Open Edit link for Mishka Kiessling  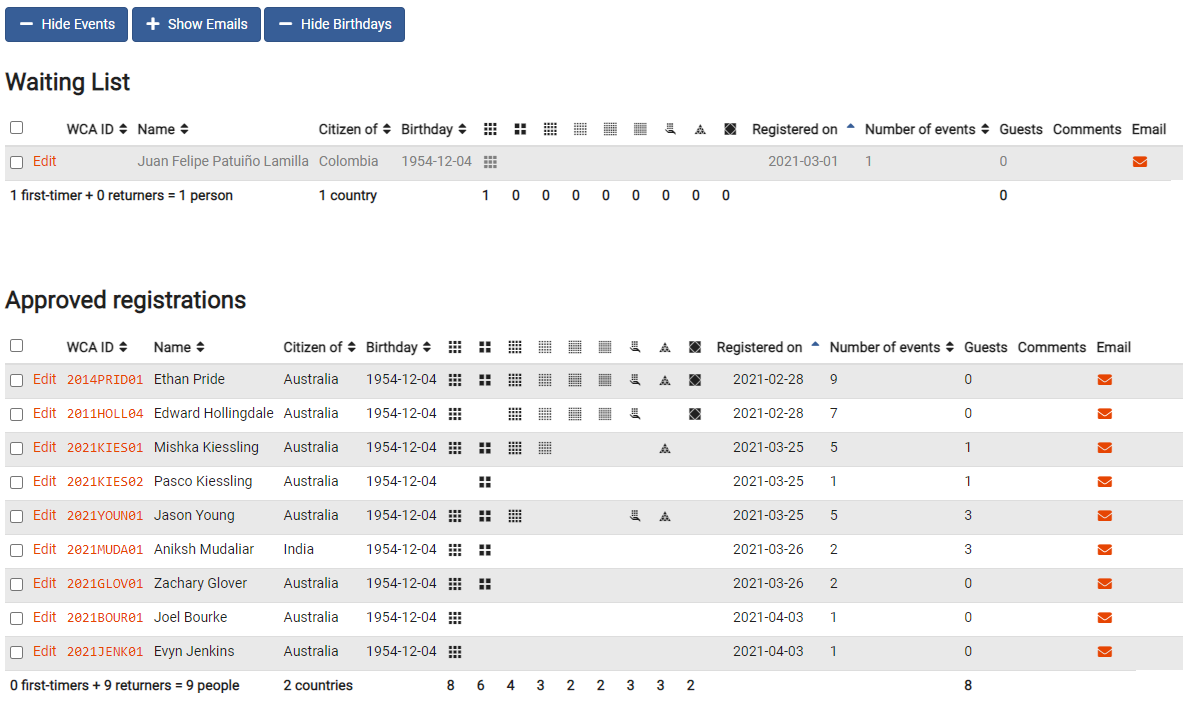pyautogui.click(x=44, y=447)
